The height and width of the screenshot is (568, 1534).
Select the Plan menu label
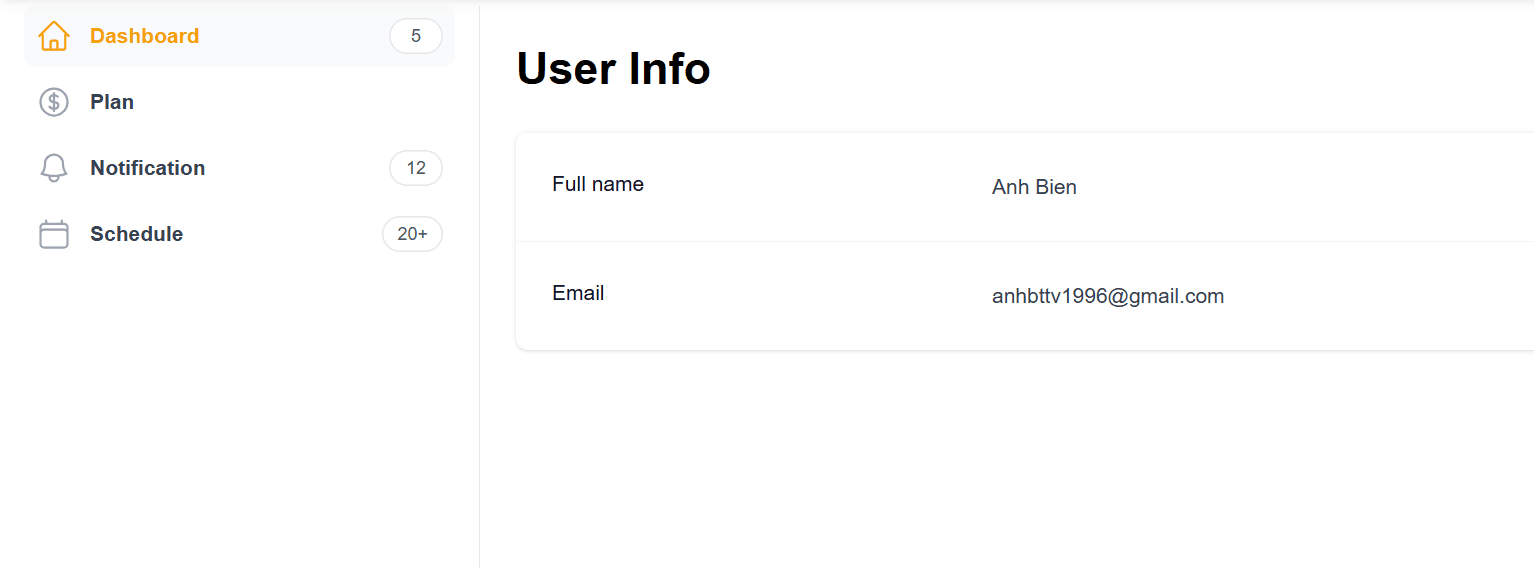[112, 102]
